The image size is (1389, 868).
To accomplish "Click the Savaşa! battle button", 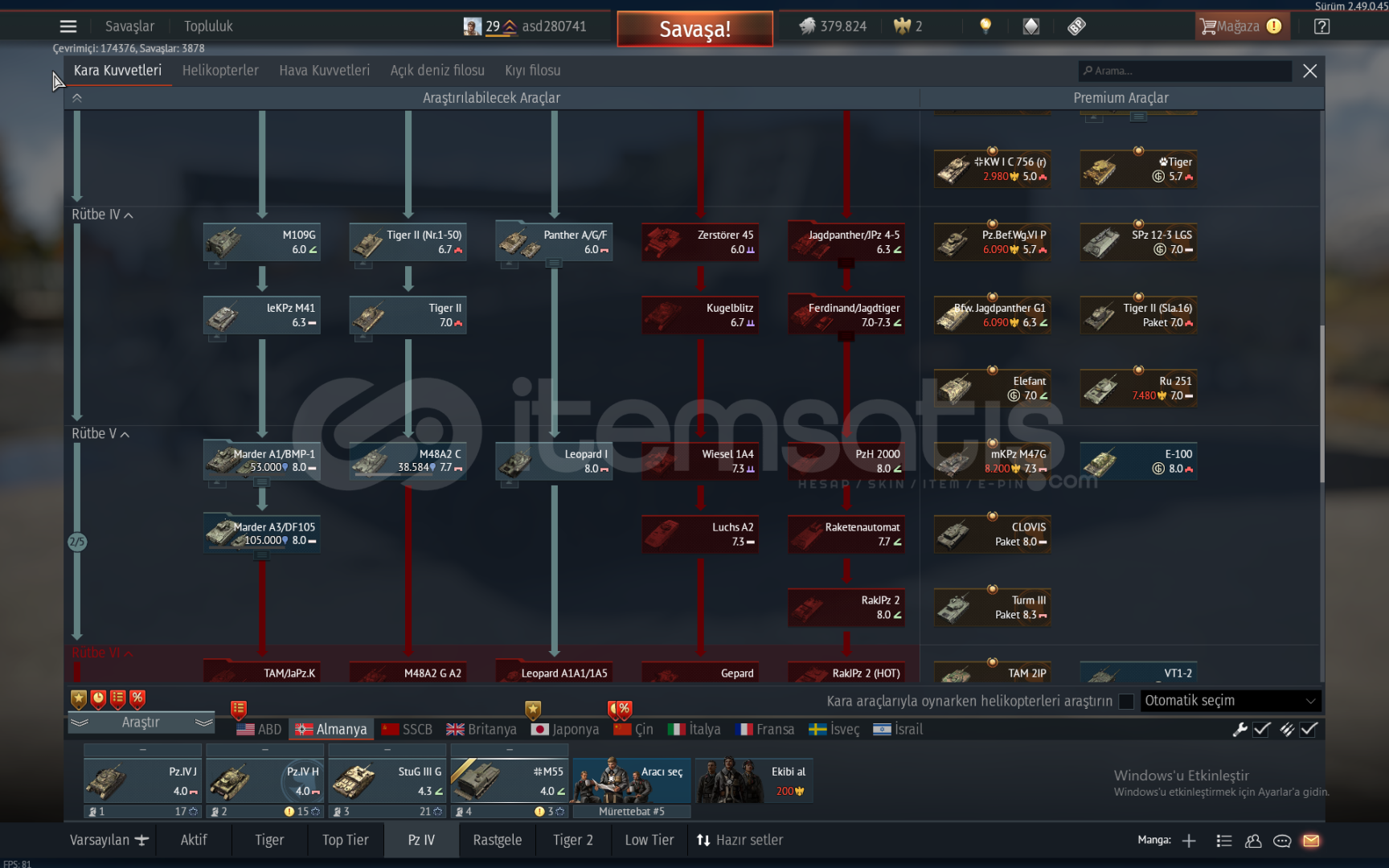I will 695,29.
